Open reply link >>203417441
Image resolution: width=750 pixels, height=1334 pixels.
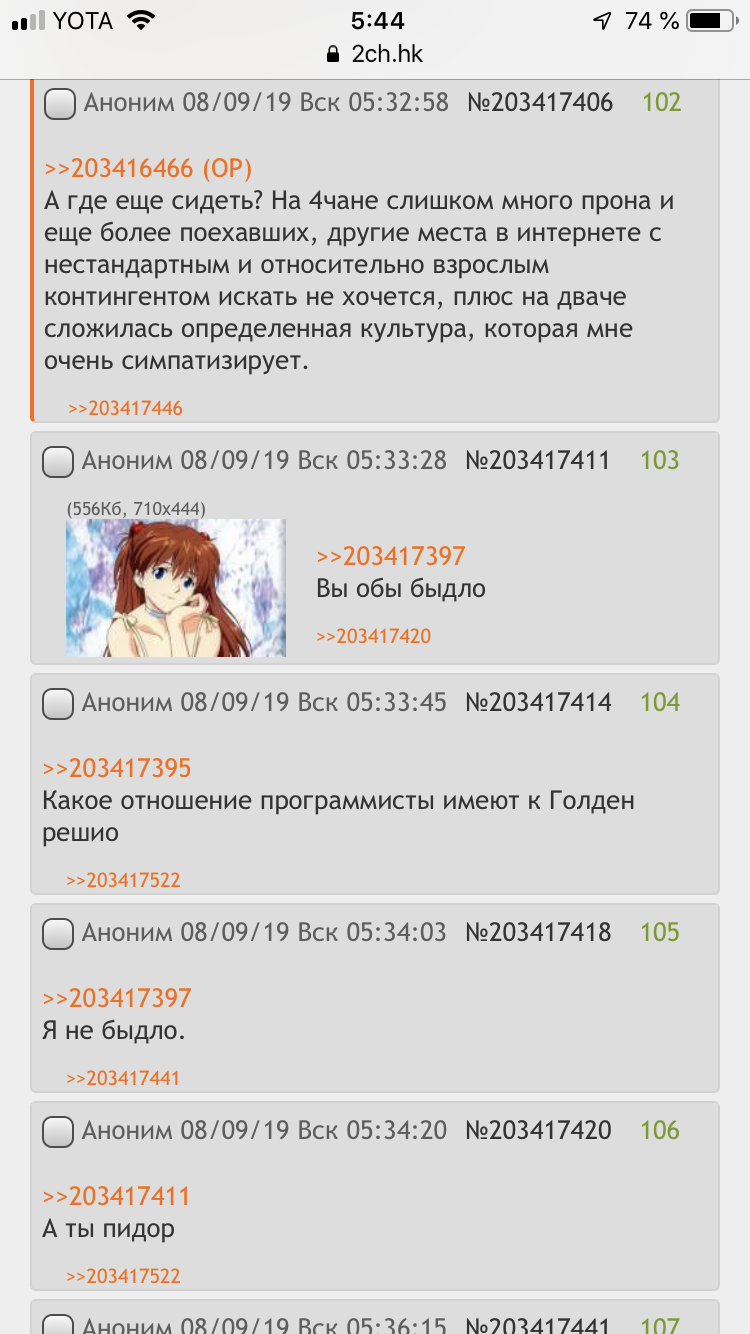123,1078
